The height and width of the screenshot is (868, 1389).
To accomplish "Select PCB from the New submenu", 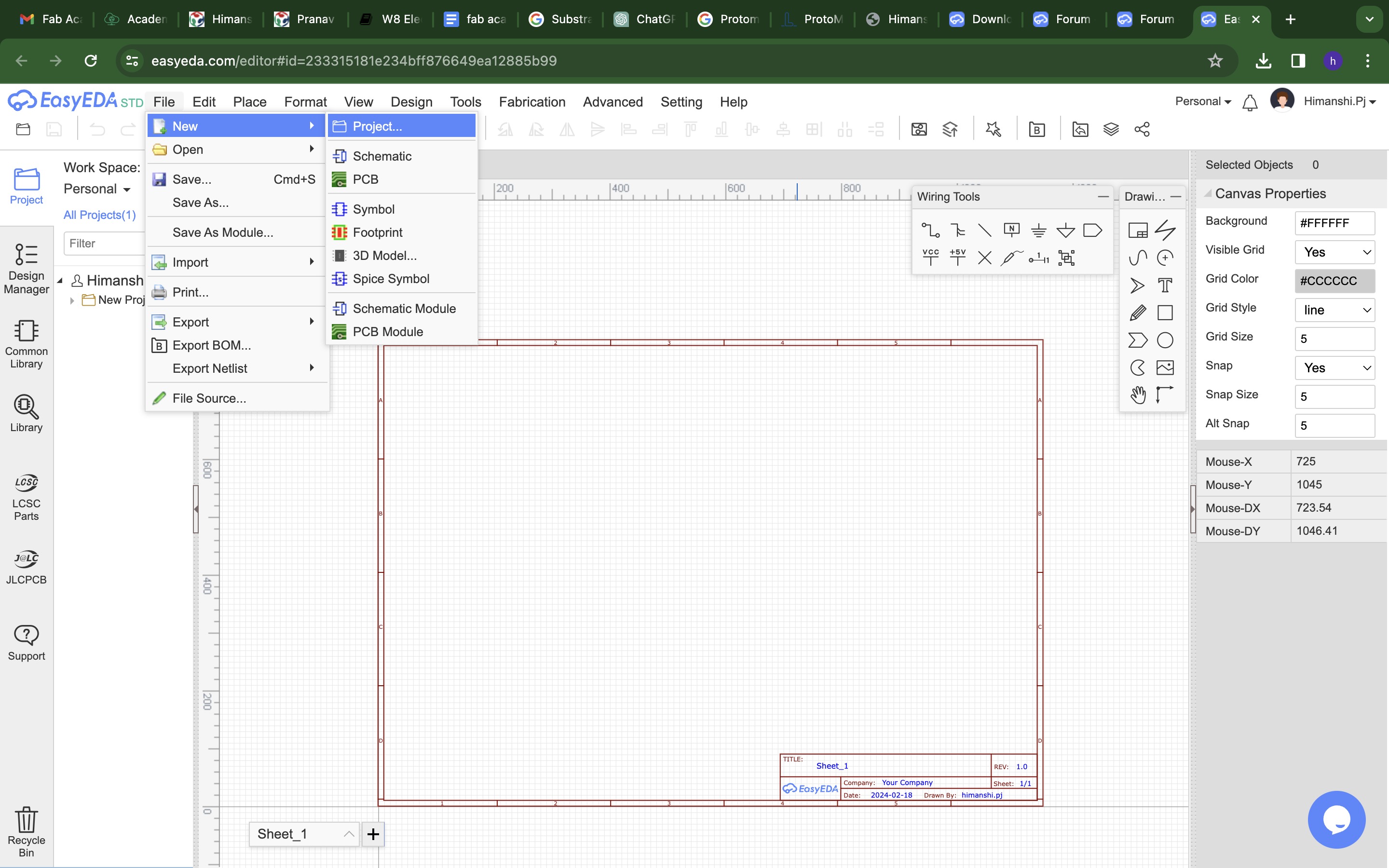I will coord(365,179).
